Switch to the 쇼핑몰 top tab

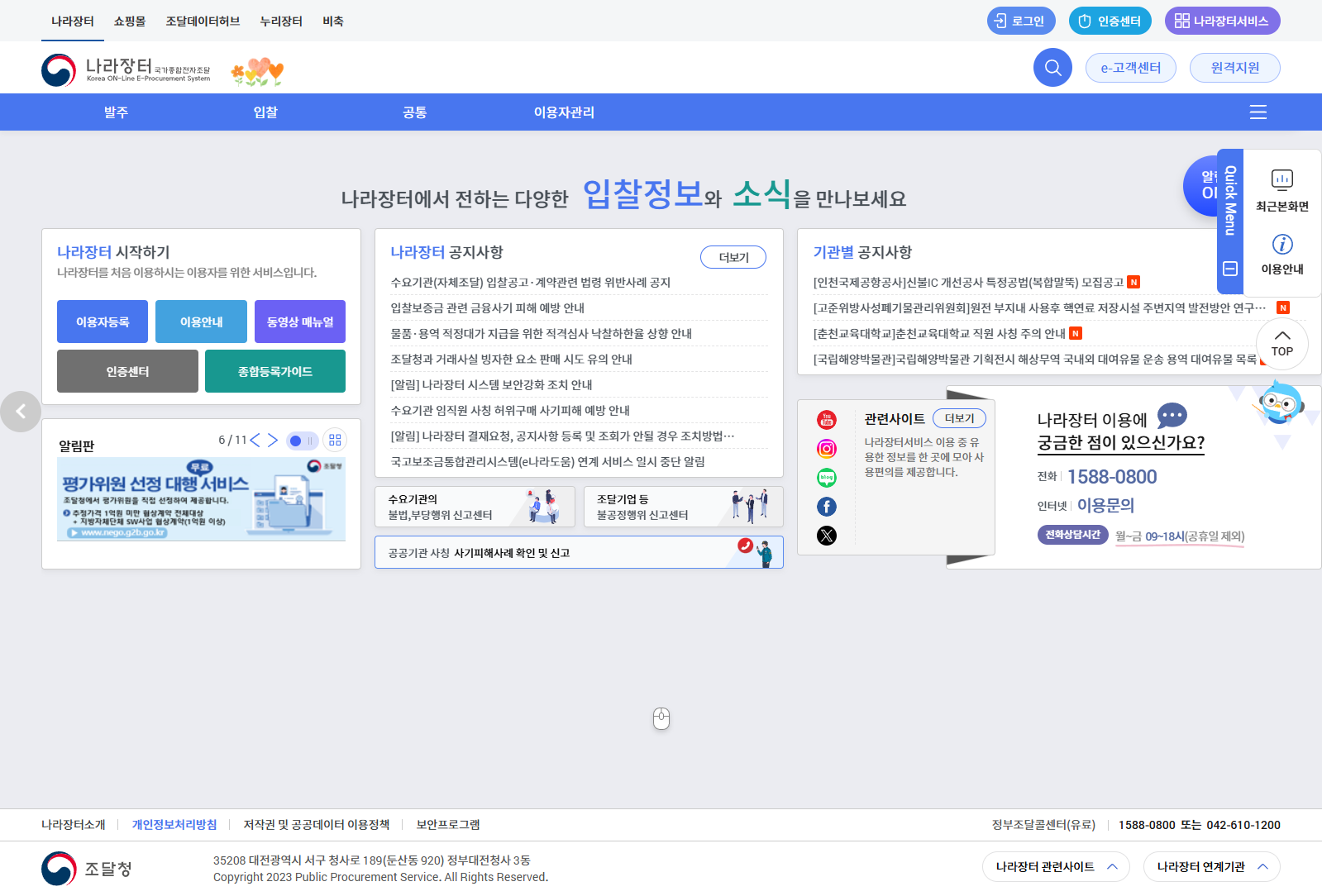point(130,21)
